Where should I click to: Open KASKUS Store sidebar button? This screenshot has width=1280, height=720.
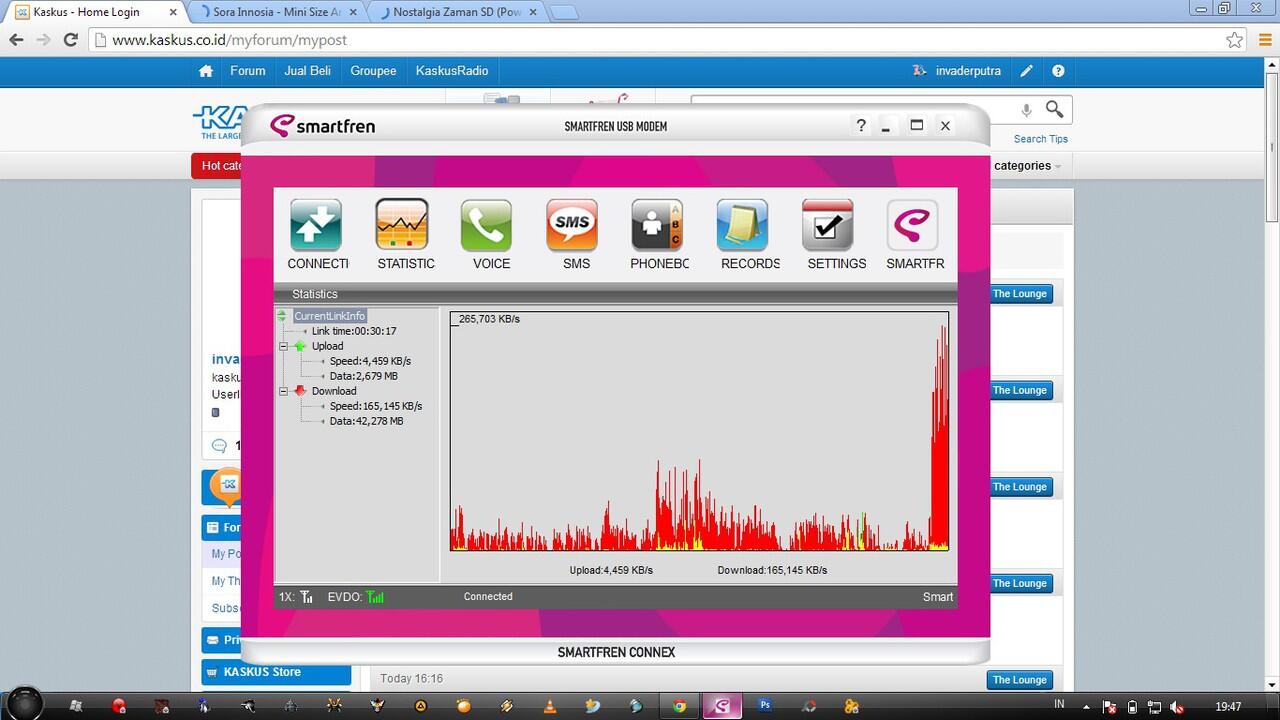pyautogui.click(x=276, y=672)
